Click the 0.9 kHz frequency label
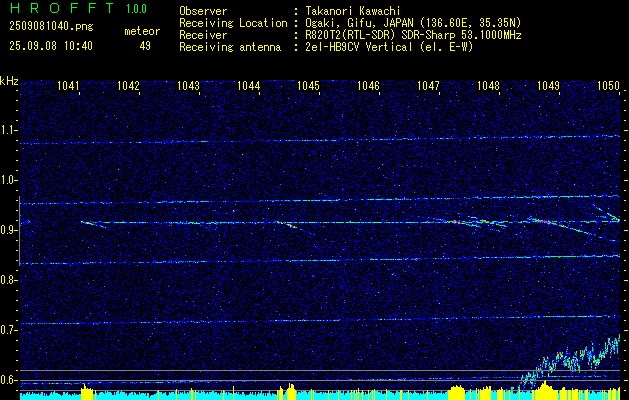 tap(8, 230)
